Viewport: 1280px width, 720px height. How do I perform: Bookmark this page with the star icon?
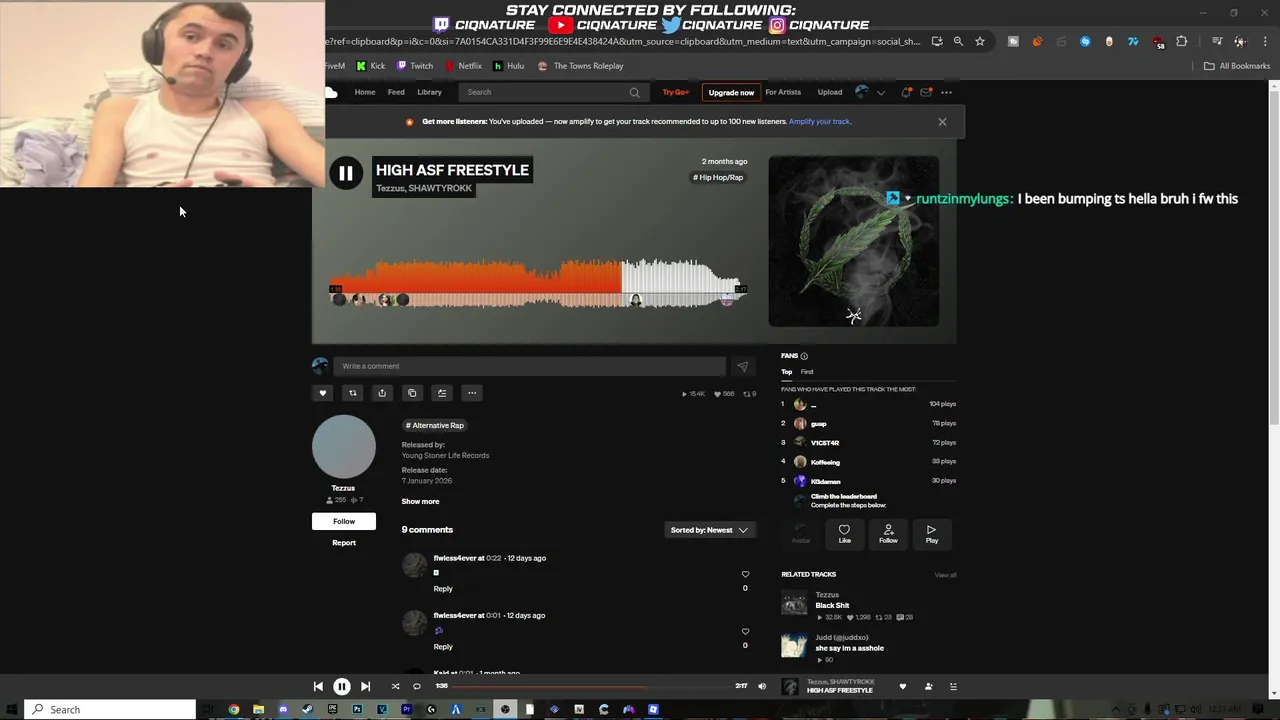[x=980, y=41]
